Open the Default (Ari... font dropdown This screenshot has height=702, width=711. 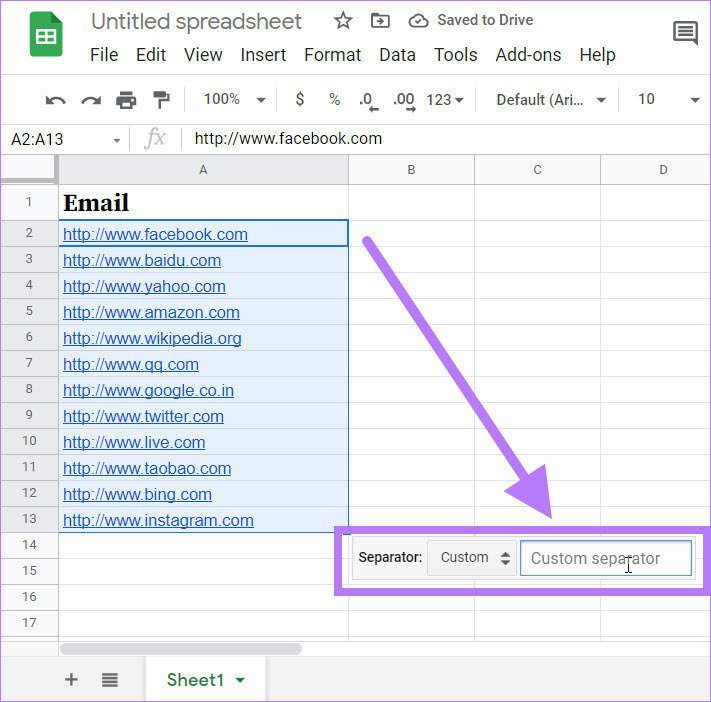click(x=550, y=100)
